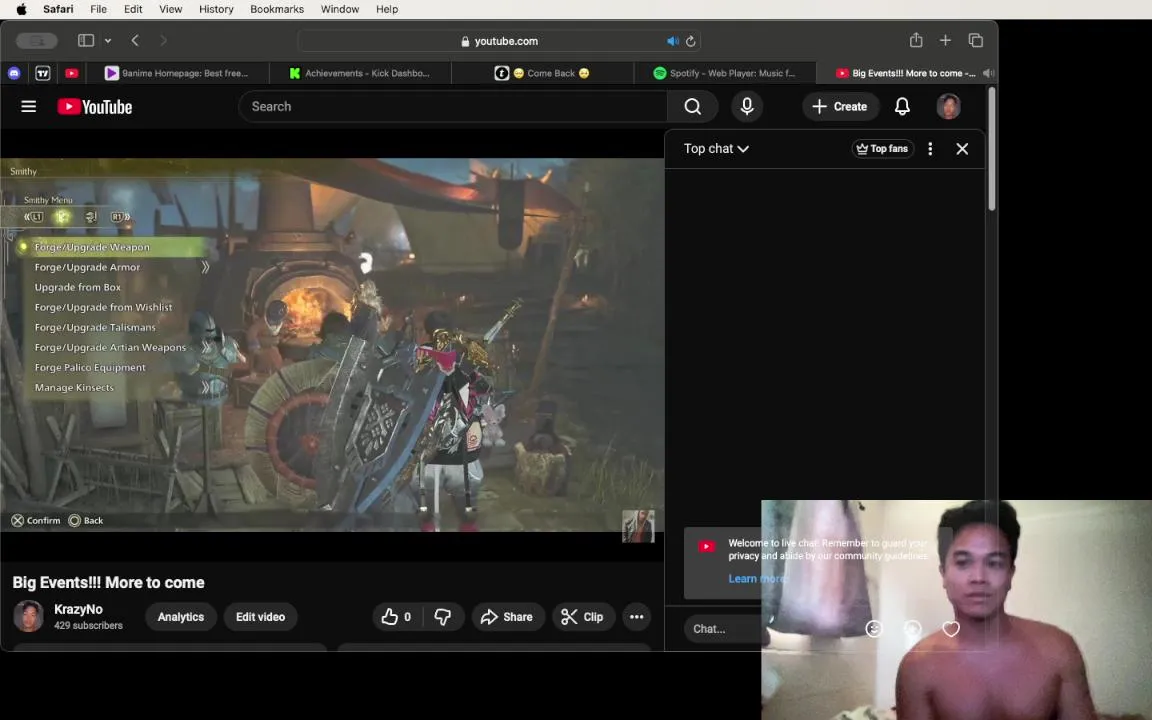The height and width of the screenshot is (720, 1152).
Task: Open the File menu
Action: pyautogui.click(x=98, y=10)
